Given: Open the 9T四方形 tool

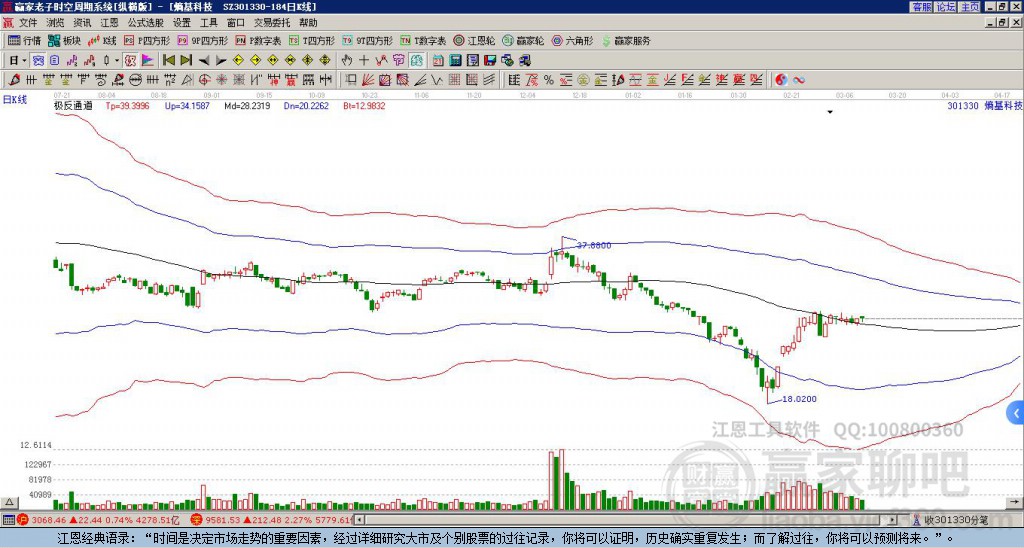Looking at the screenshot, I should click(x=368, y=40).
